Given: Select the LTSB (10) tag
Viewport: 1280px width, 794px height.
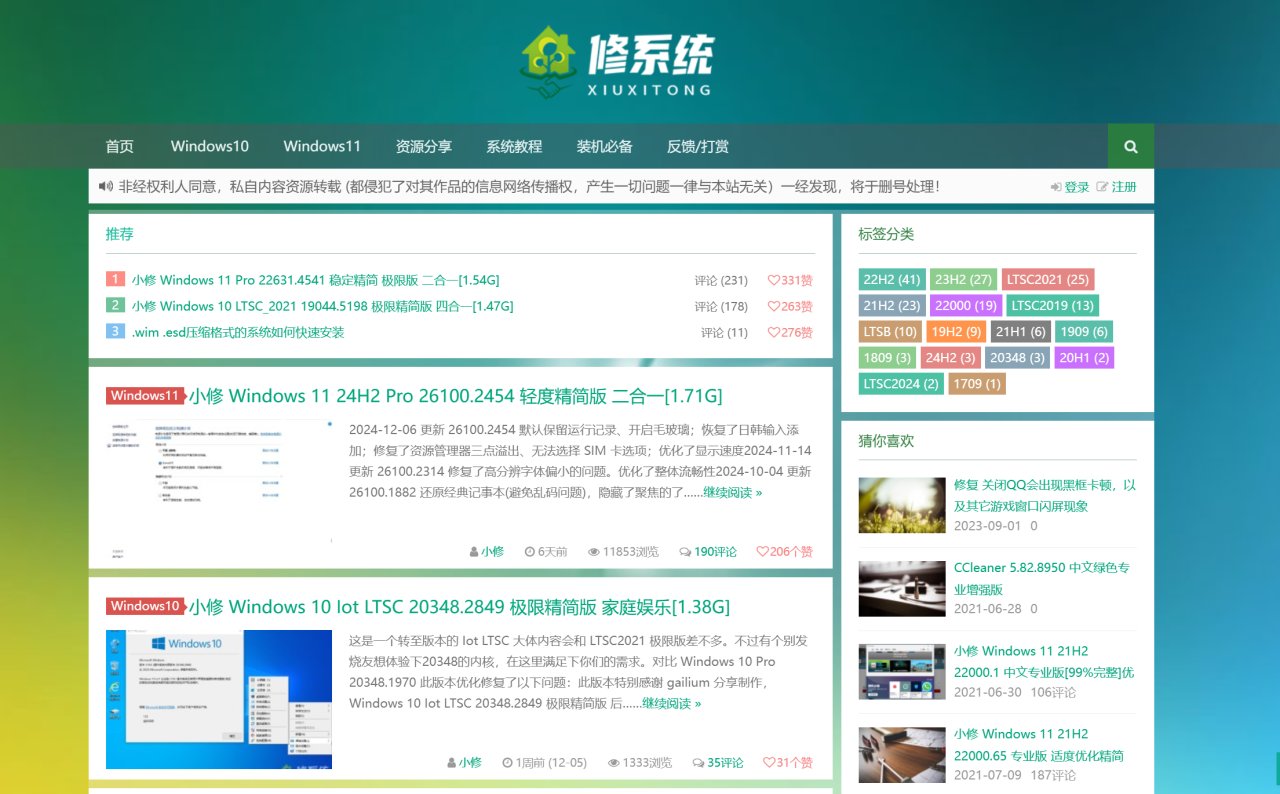Looking at the screenshot, I should 890,331.
